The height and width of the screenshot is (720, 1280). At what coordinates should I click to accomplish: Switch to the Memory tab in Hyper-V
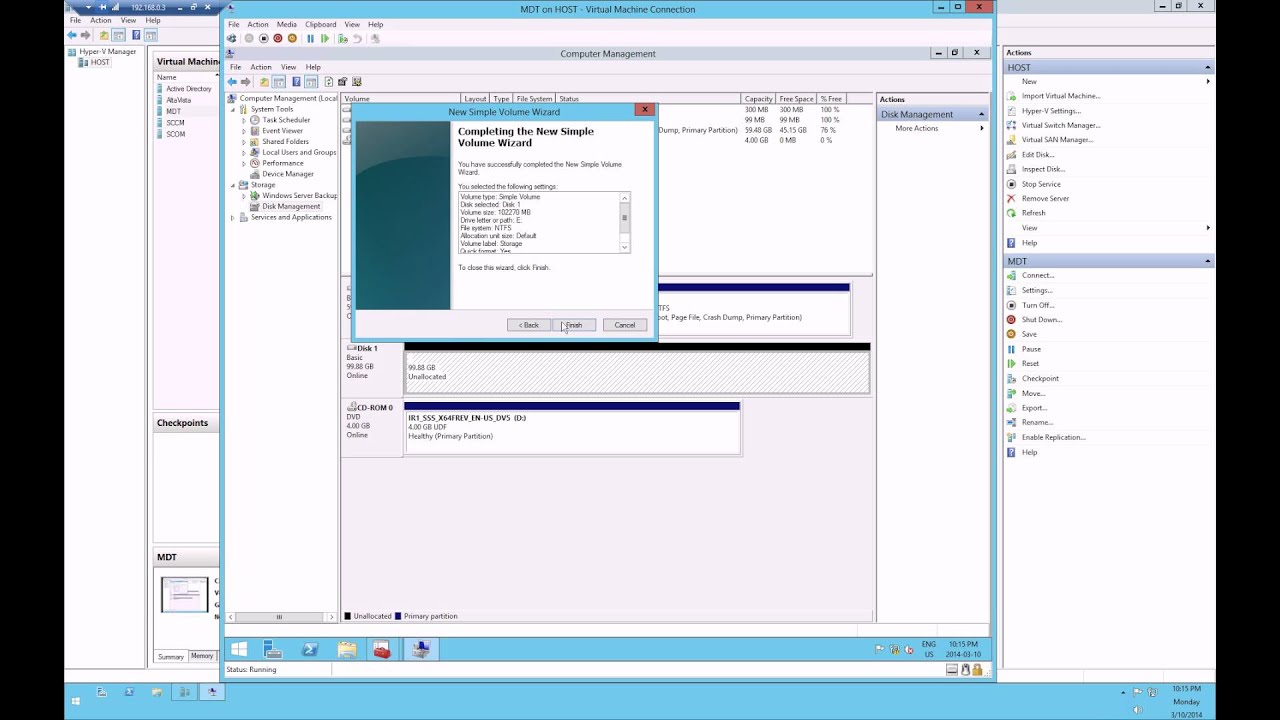pos(202,656)
